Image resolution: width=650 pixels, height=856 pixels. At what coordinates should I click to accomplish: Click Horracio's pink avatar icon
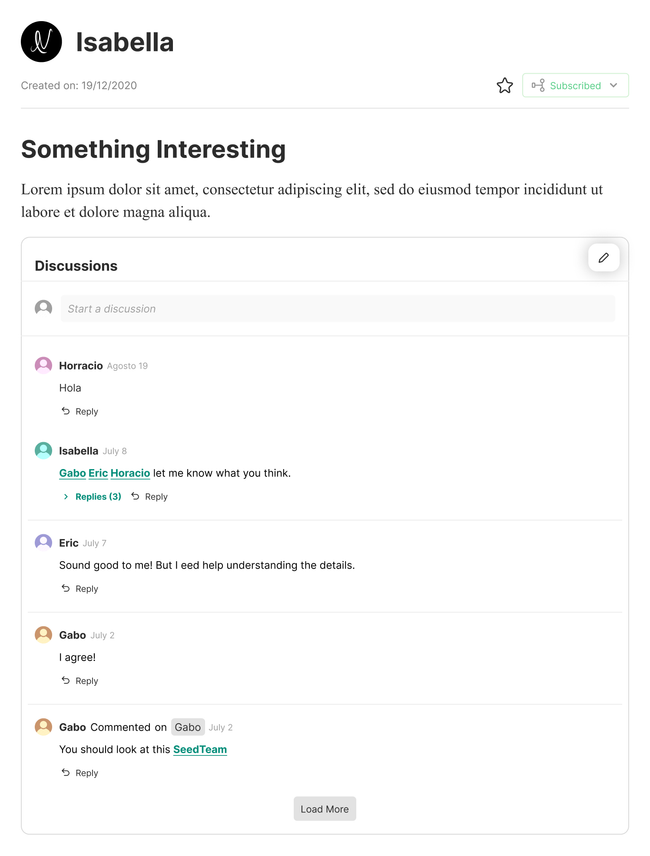[43, 365]
